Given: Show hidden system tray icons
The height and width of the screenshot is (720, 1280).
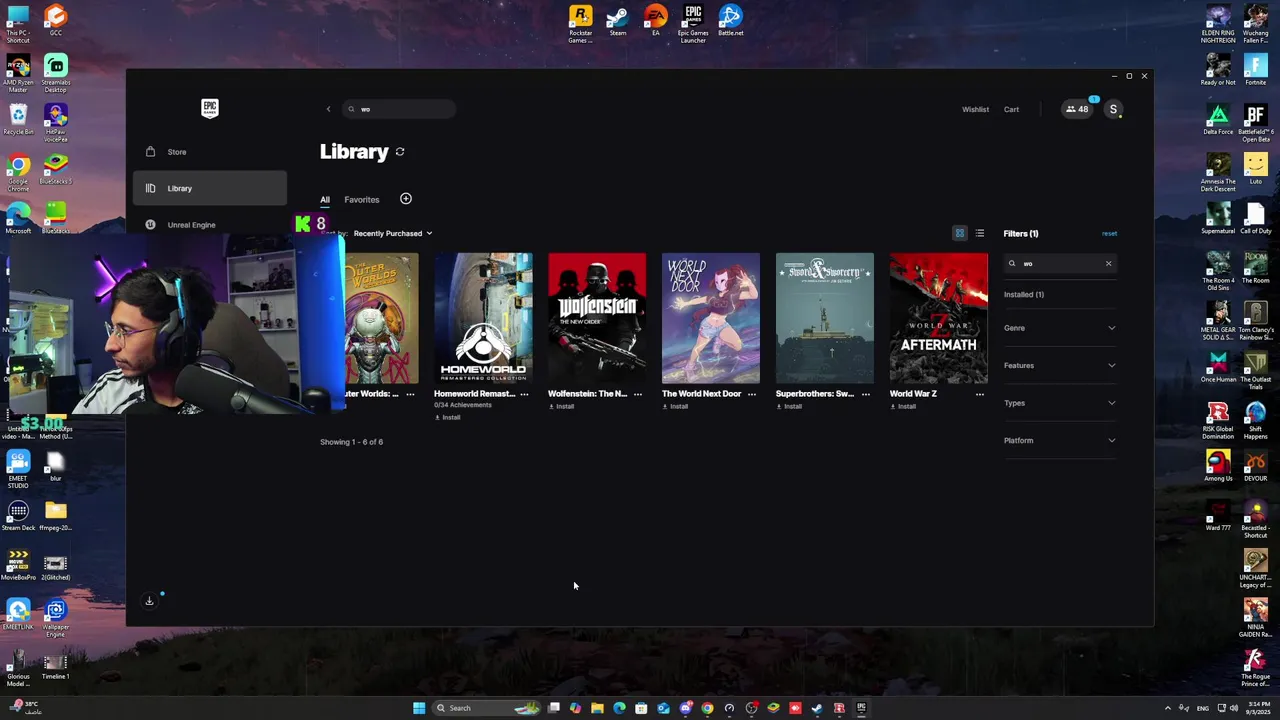Looking at the screenshot, I should (1167, 708).
